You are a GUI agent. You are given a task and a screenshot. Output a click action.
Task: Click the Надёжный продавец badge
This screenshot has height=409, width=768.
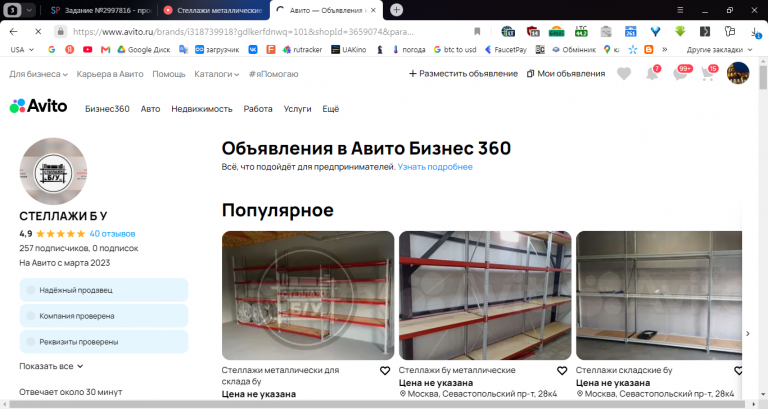pyautogui.click(x=104, y=290)
